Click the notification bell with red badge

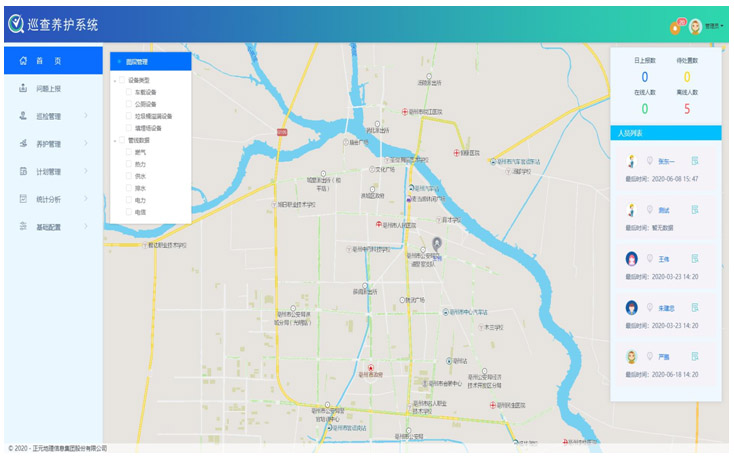click(674, 26)
